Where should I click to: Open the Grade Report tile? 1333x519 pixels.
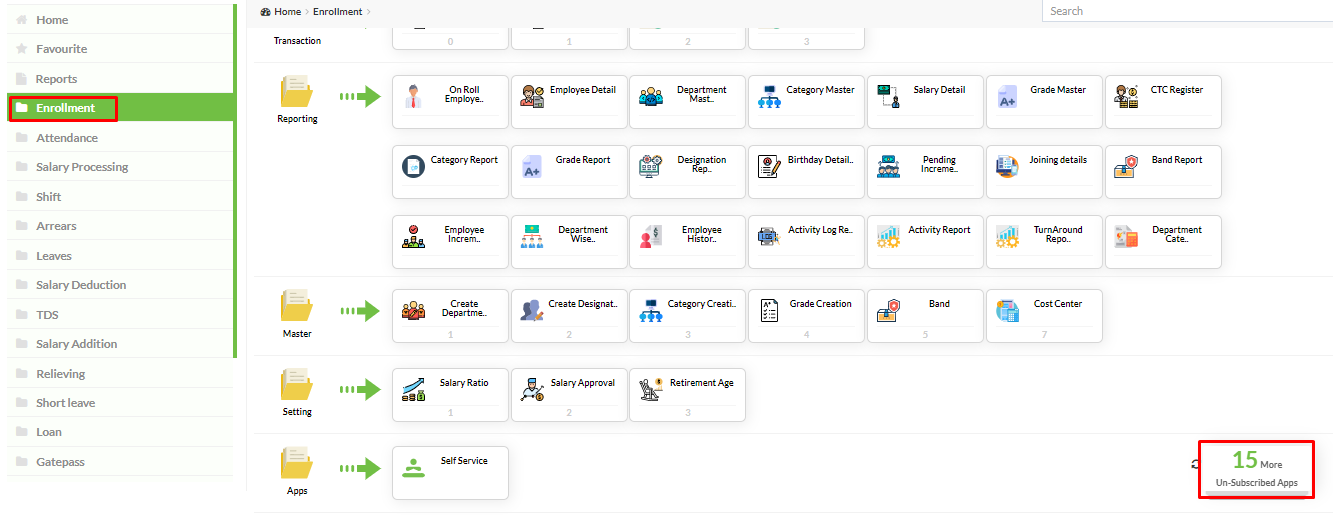[570, 172]
